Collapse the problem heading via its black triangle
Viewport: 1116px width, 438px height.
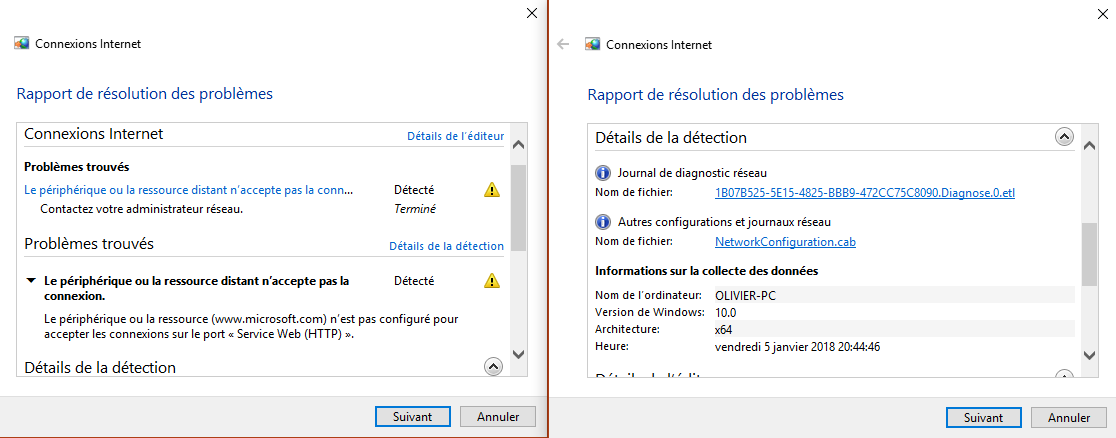31,281
